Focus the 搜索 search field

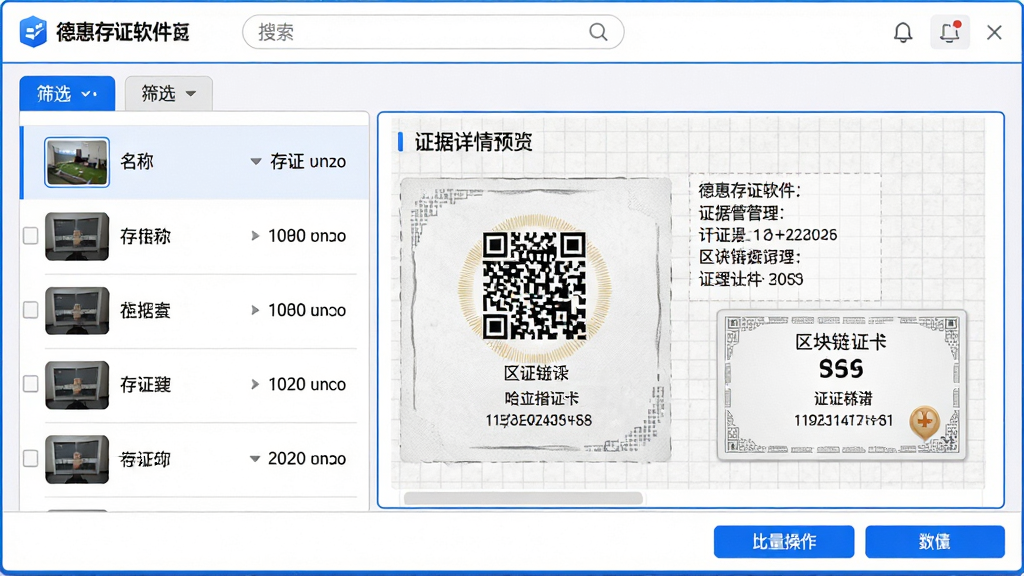[x=433, y=32]
